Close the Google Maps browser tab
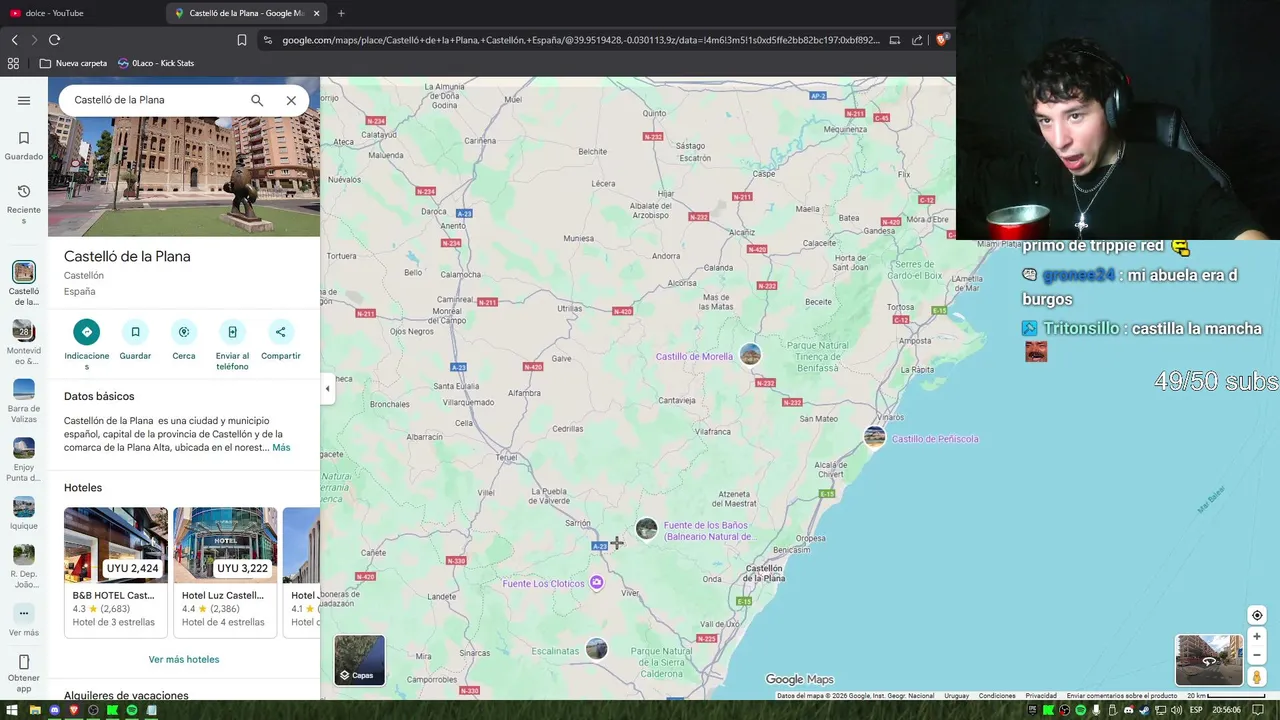The height and width of the screenshot is (720, 1280). click(x=317, y=13)
